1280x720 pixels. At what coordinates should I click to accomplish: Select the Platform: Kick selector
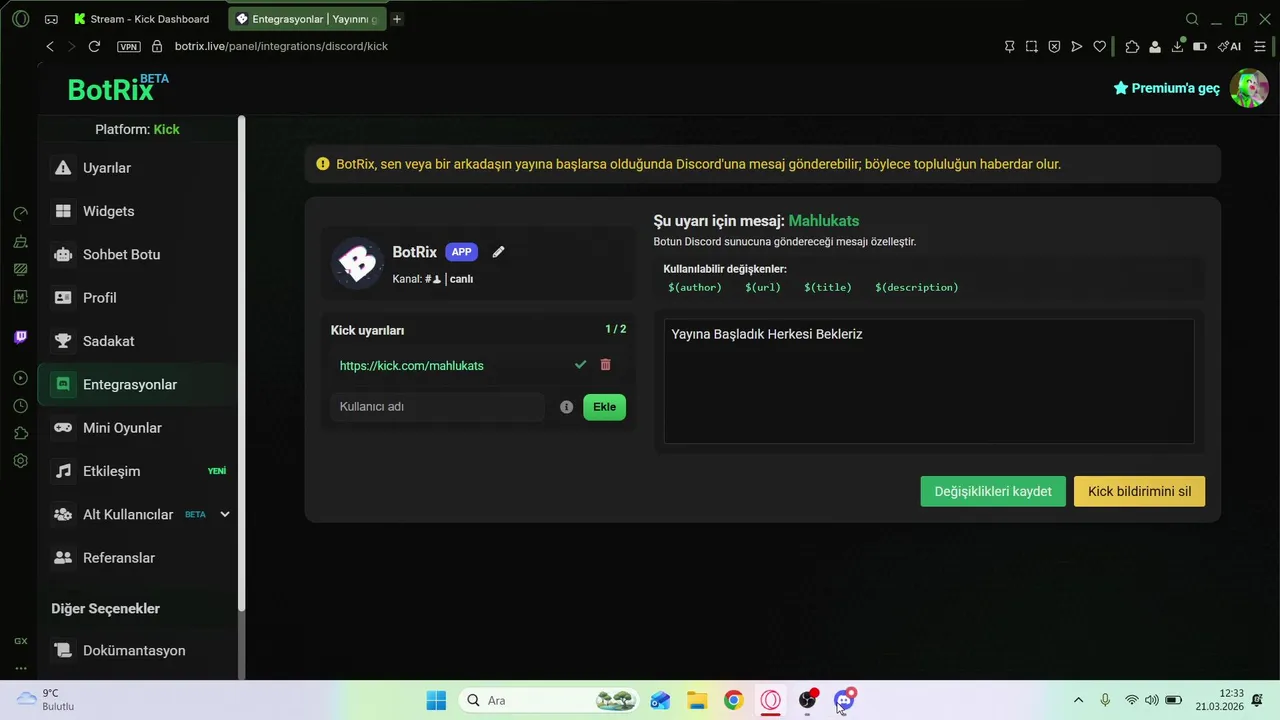coord(138,129)
